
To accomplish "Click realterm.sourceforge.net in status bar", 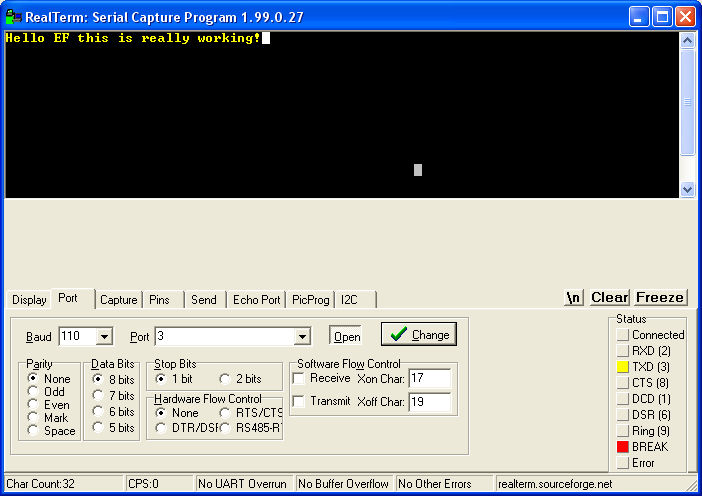I will pos(555,484).
